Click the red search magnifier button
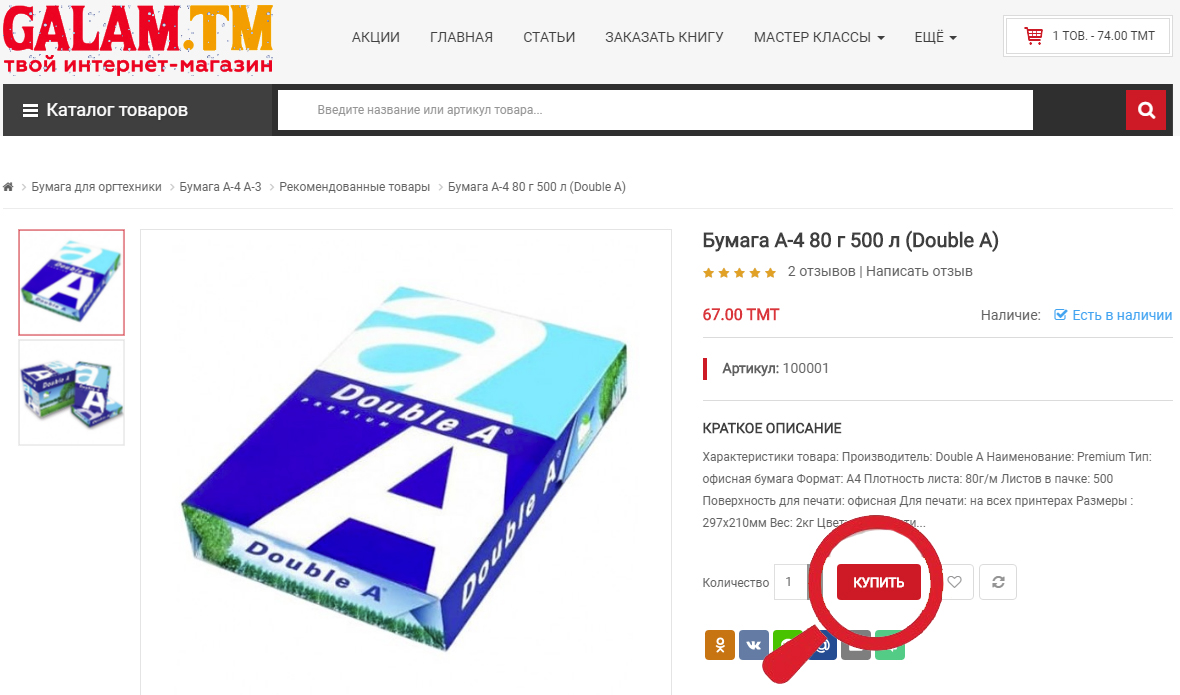Screen dimensions: 1180x695 [x=1145, y=110]
